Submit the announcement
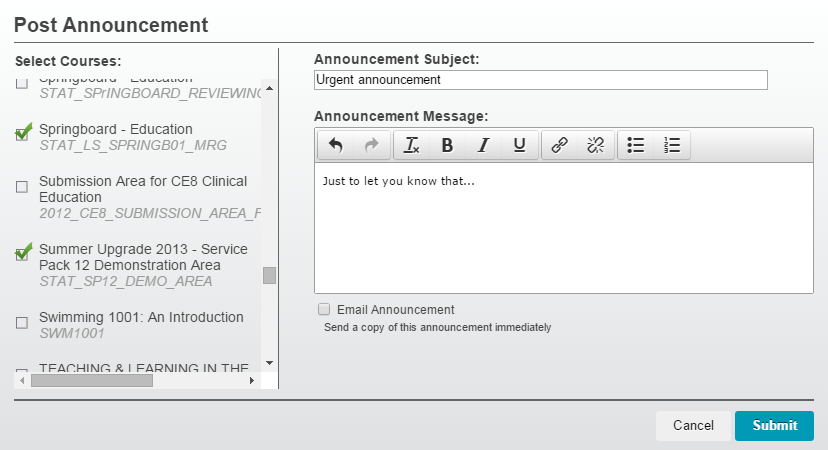The image size is (828, 450). (774, 426)
